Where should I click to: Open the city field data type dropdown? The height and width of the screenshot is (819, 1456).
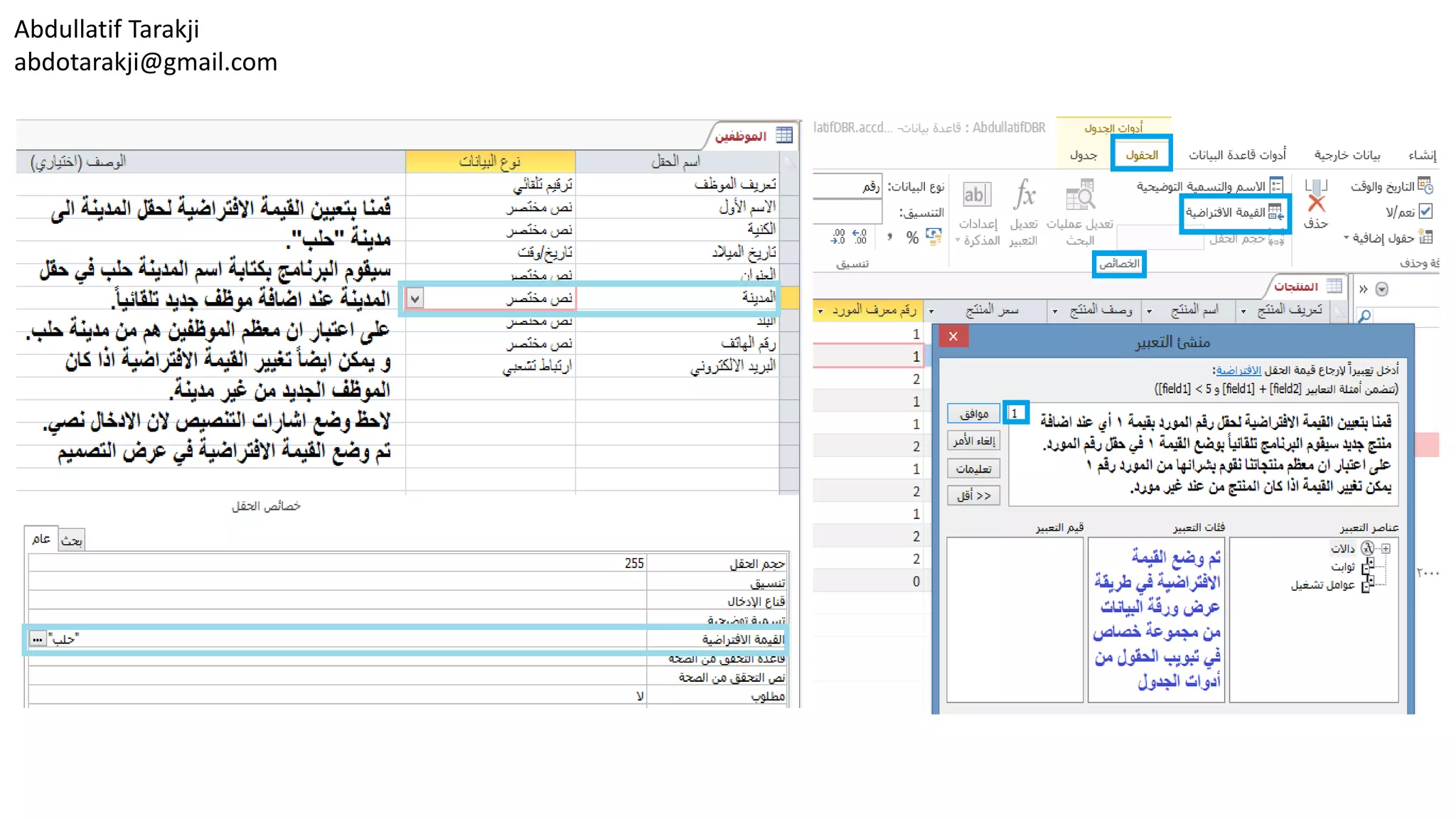point(415,299)
